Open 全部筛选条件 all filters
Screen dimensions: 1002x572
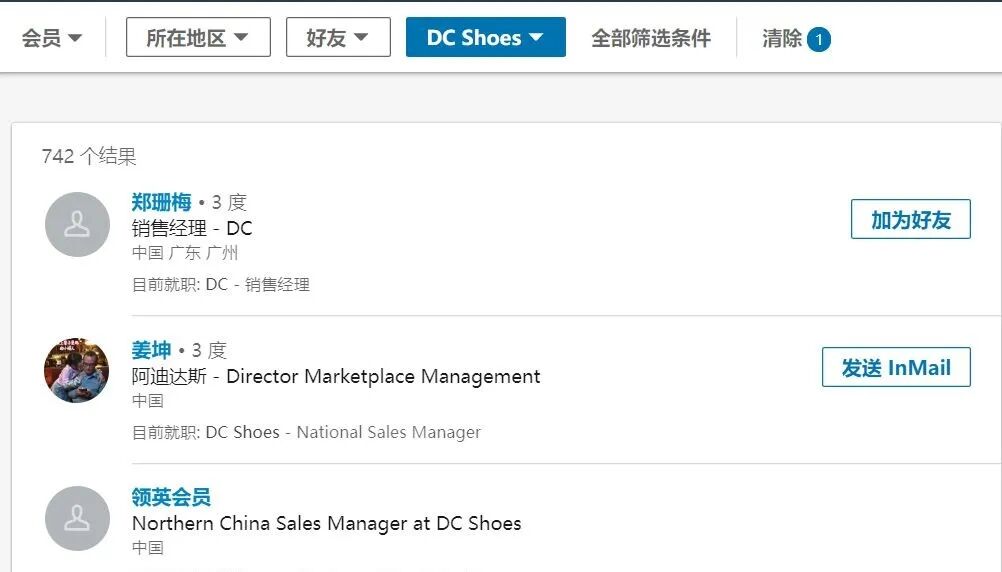(x=651, y=38)
